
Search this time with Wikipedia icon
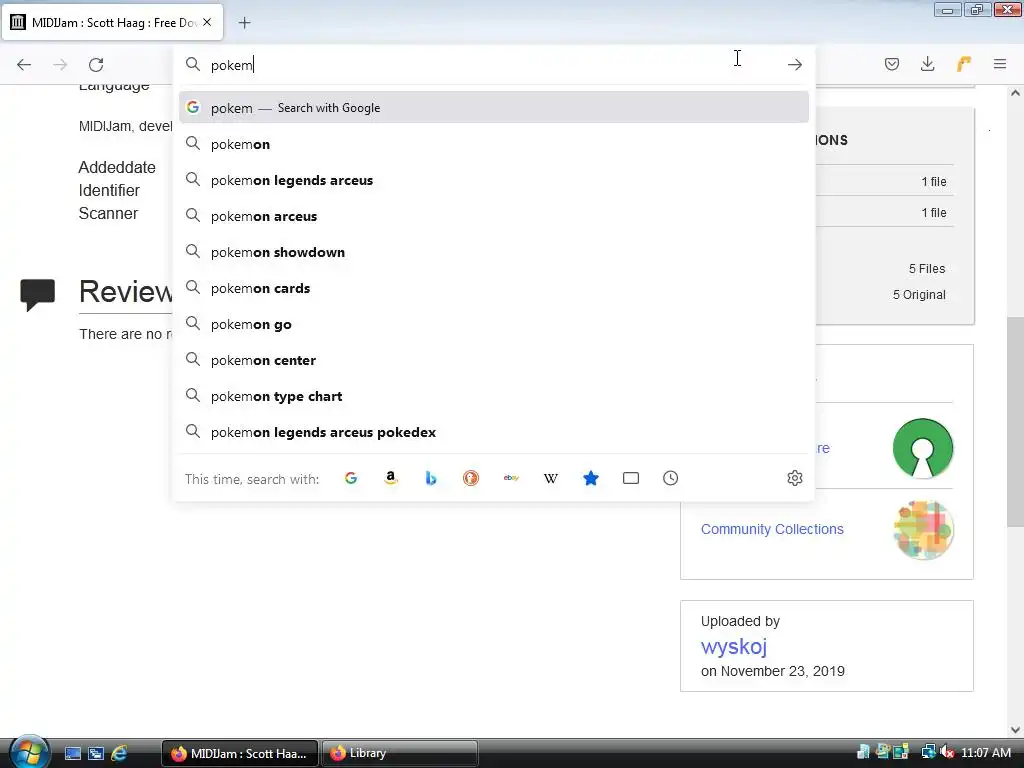point(551,478)
